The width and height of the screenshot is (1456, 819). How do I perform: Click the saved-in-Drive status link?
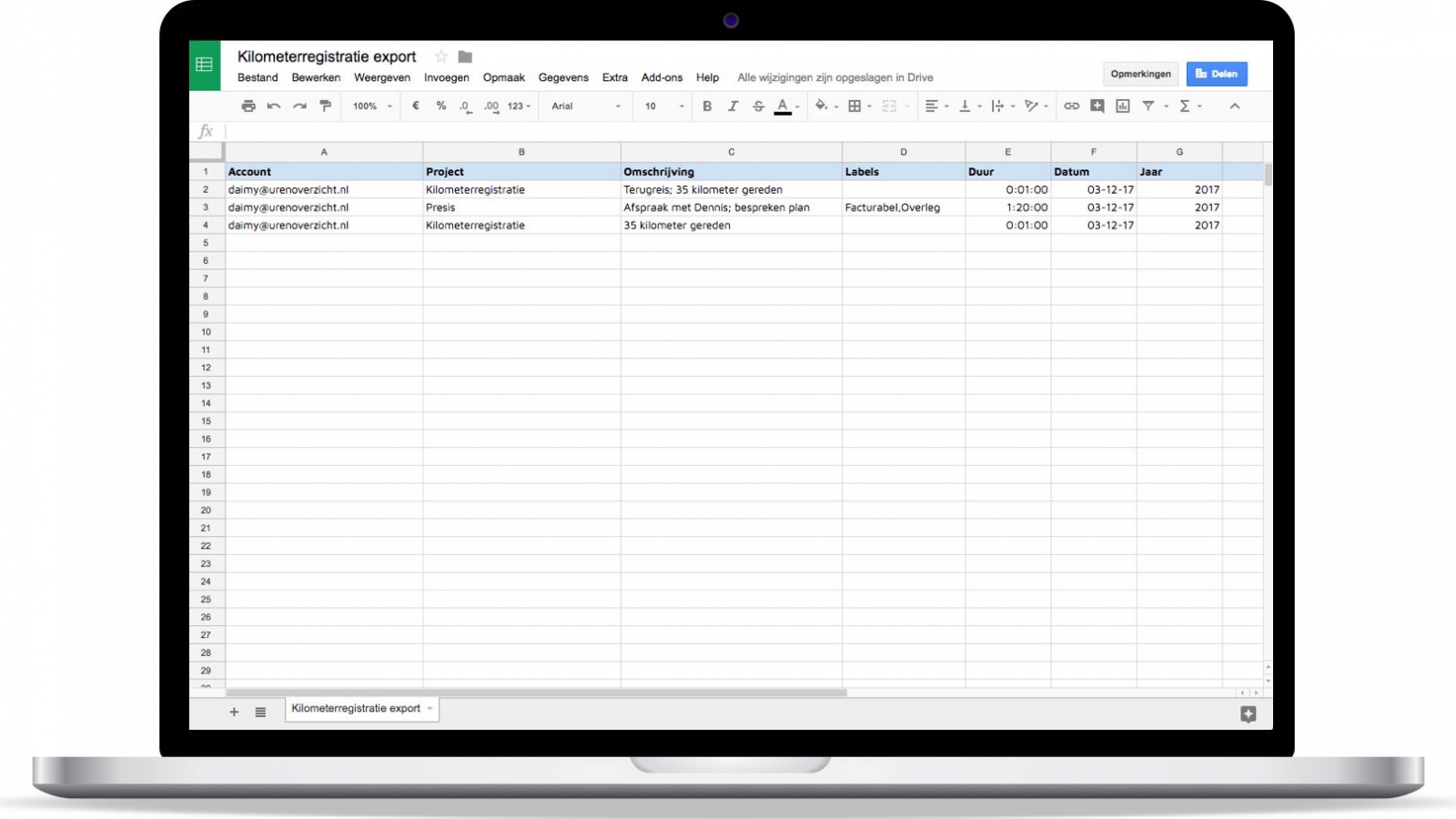[835, 77]
